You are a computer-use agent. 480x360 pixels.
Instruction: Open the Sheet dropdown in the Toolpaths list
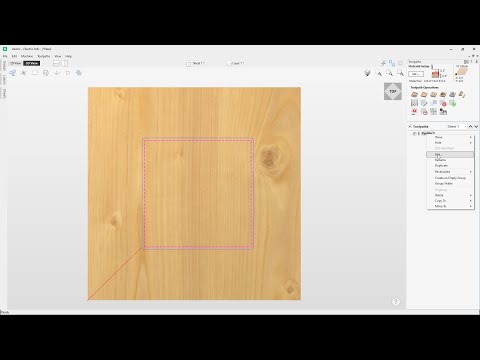point(457,126)
